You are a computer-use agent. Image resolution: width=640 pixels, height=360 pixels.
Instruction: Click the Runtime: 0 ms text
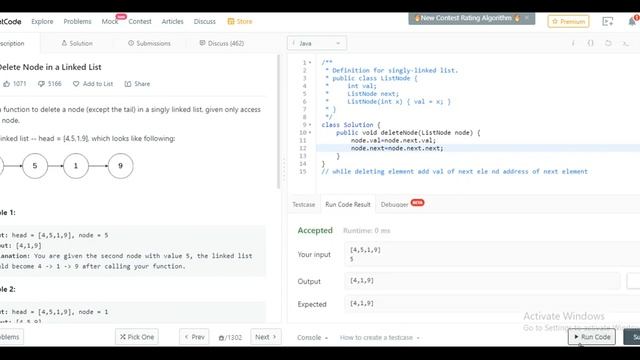pos(367,231)
